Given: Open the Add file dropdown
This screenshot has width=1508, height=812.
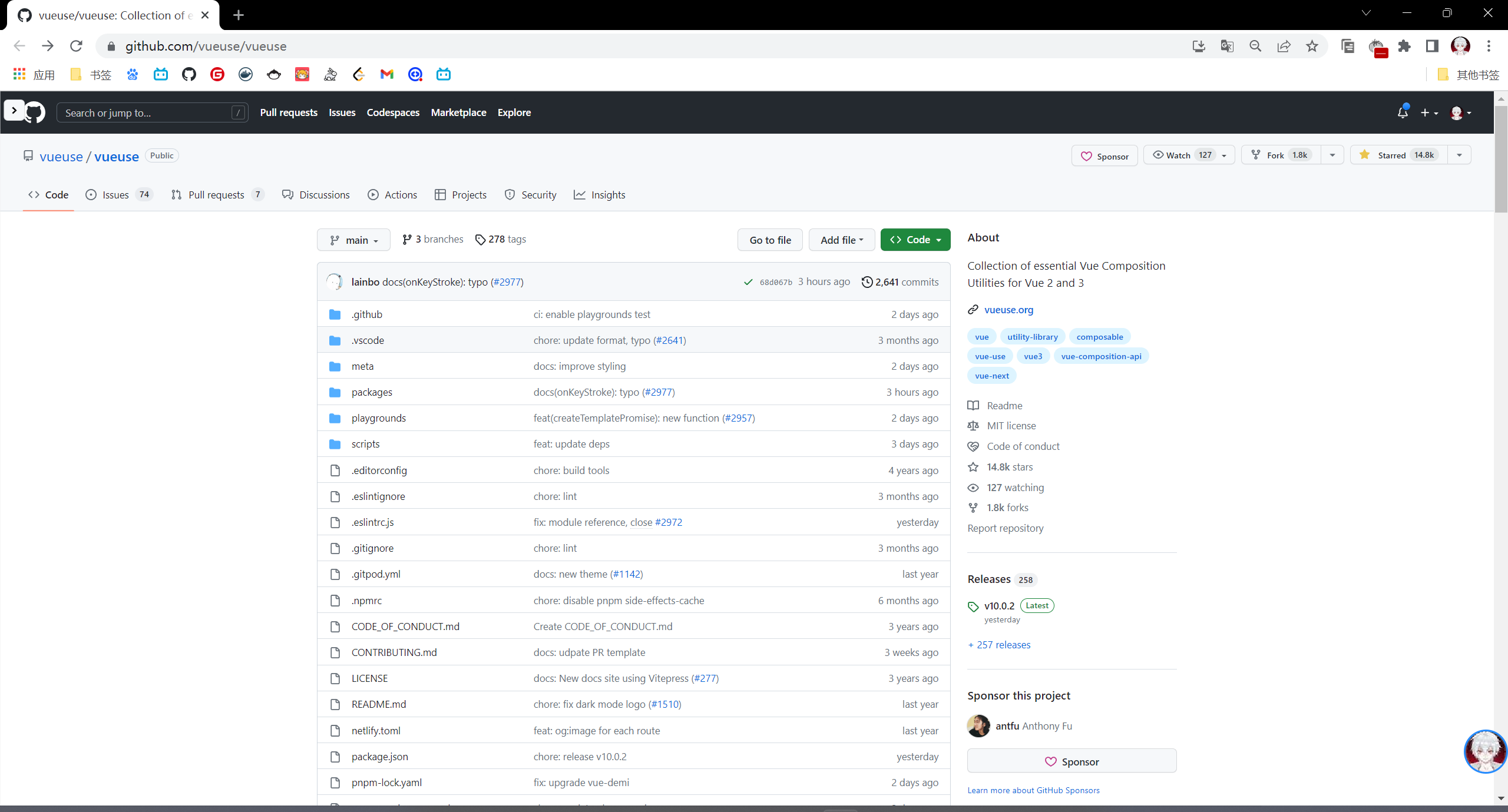Looking at the screenshot, I should click(x=841, y=240).
